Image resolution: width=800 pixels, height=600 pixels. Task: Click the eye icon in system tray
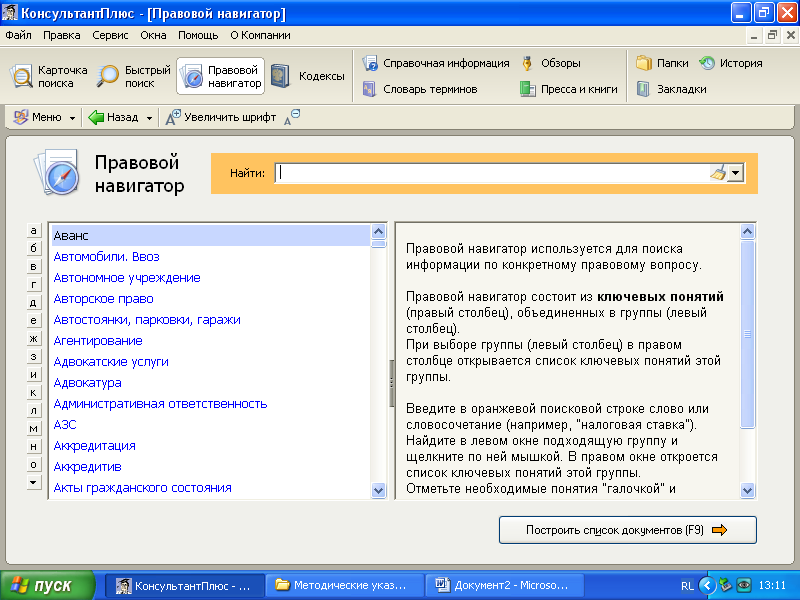click(x=744, y=585)
